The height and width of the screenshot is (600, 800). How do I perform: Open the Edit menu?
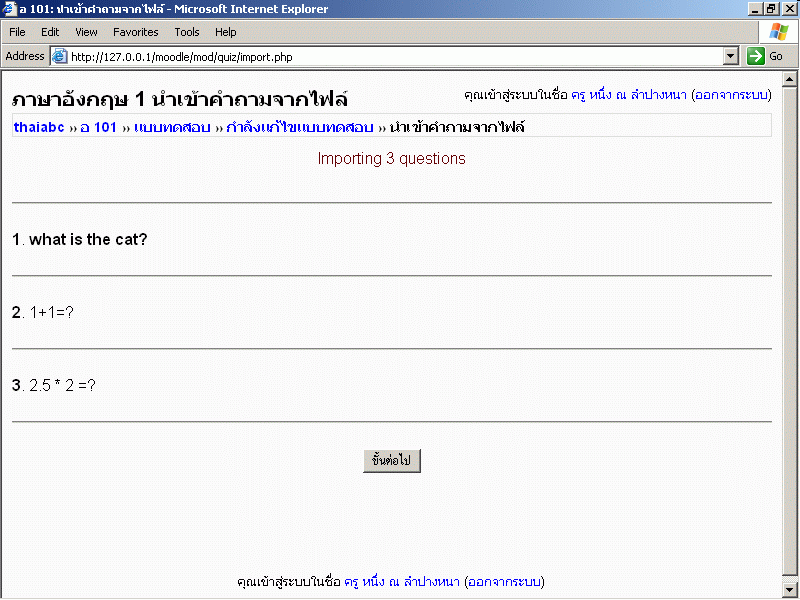coord(50,32)
